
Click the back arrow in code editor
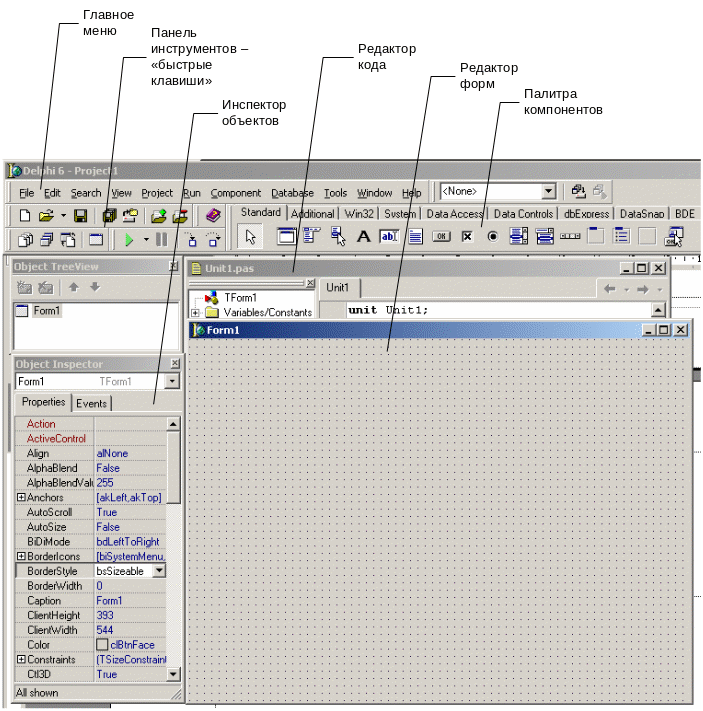(x=610, y=289)
